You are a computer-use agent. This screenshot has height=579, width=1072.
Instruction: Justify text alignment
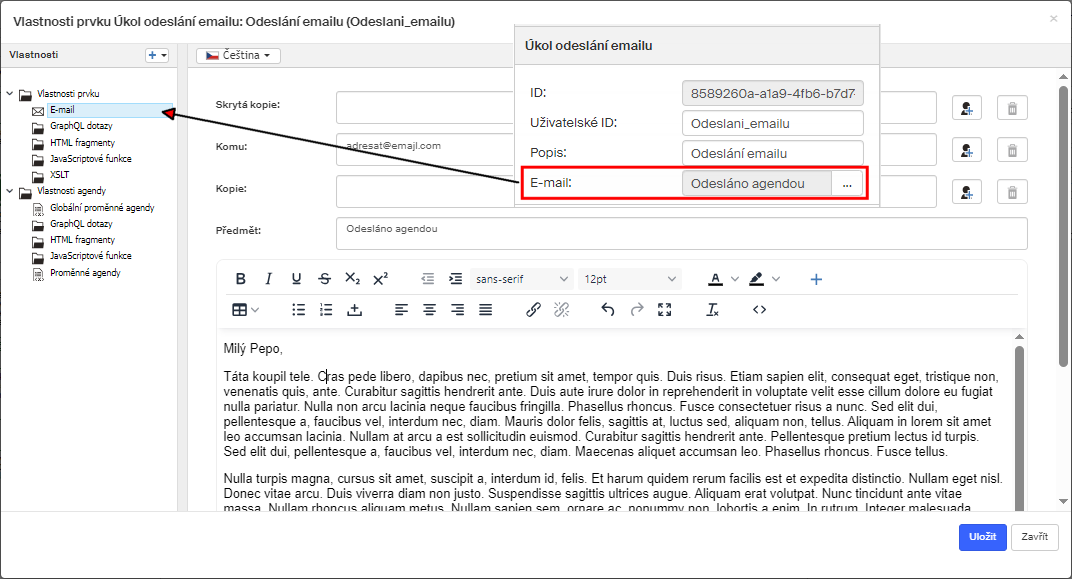(x=485, y=310)
